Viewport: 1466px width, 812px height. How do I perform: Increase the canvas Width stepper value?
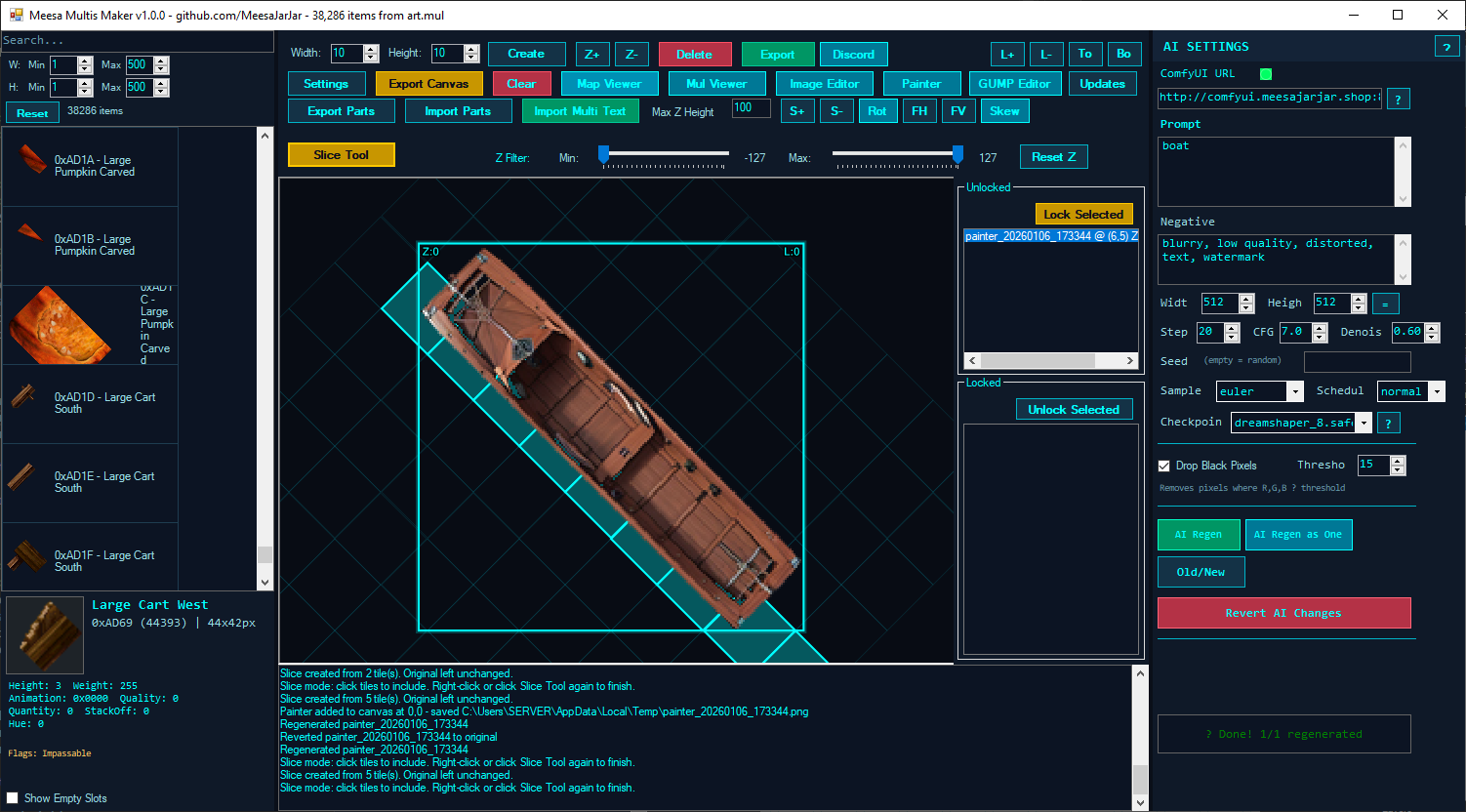371,49
